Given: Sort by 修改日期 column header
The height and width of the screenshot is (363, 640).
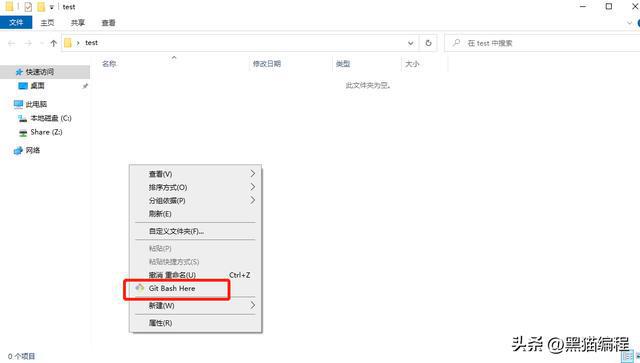Looking at the screenshot, I should (267, 64).
